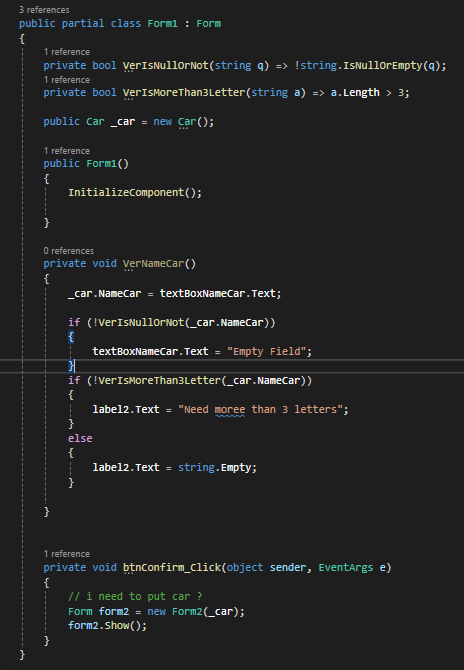Image resolution: width=464 pixels, height=670 pixels.
Task: Open the '1 reference' CodeLens above VerIsMoreThan3Letter
Action: 67,80
